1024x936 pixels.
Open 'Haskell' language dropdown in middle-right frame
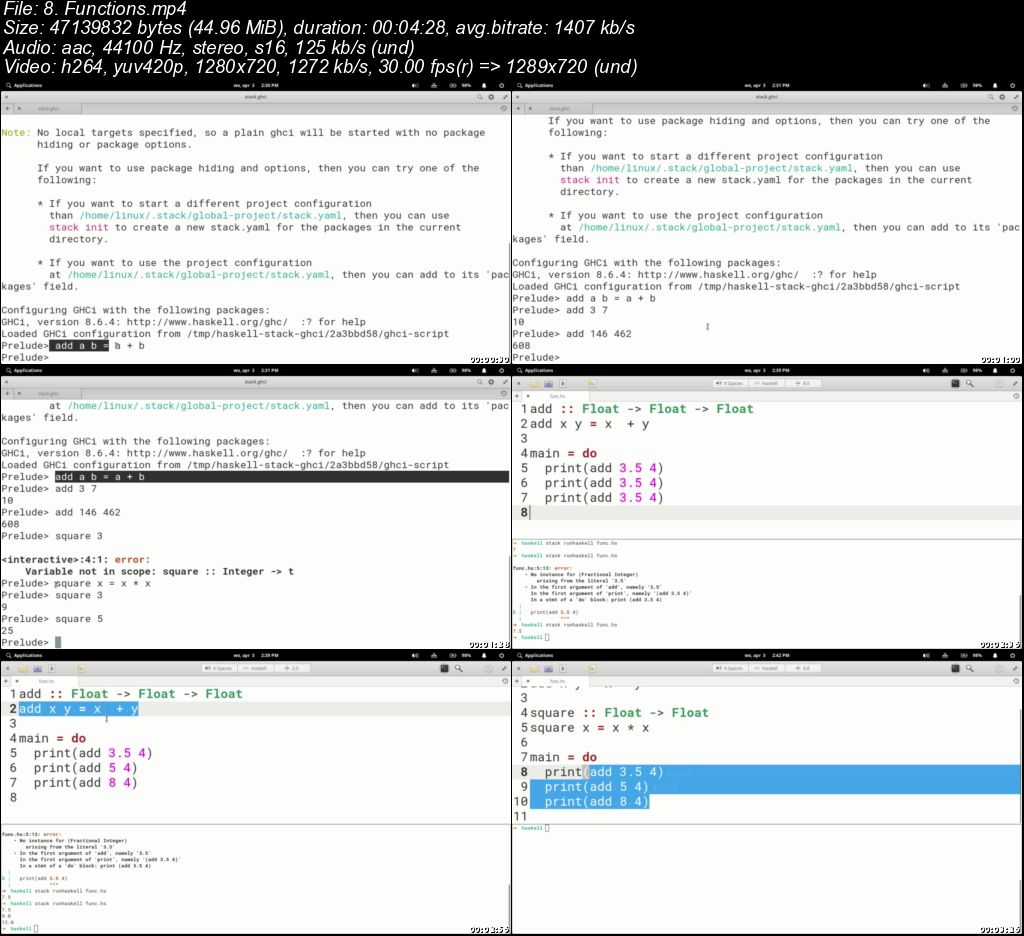tap(765, 383)
